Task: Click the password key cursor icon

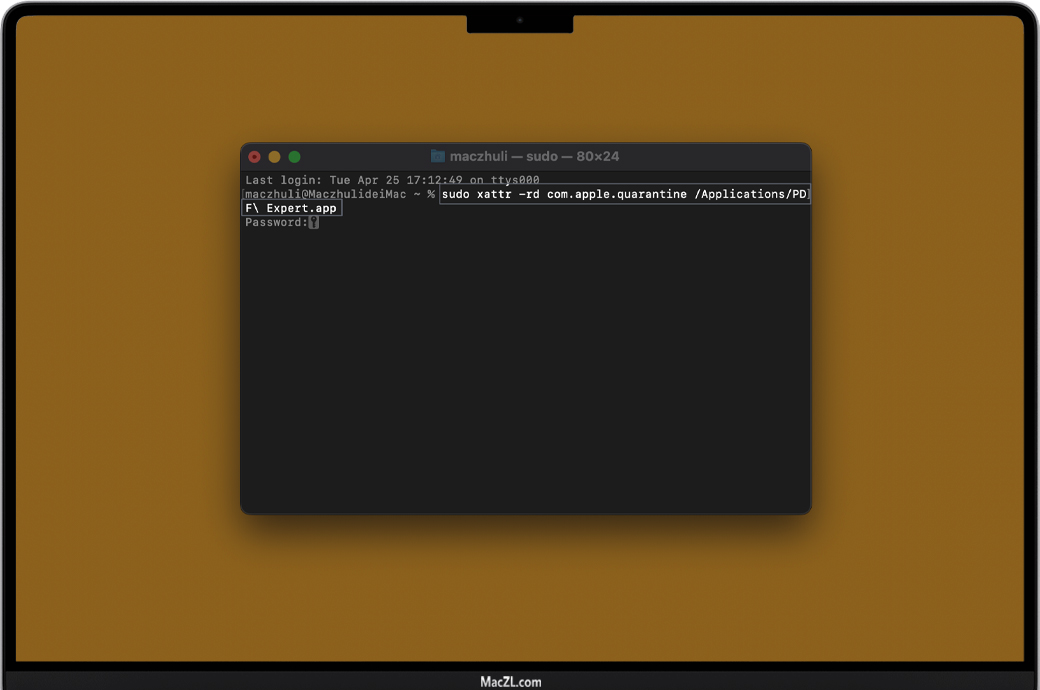Action: [314, 223]
